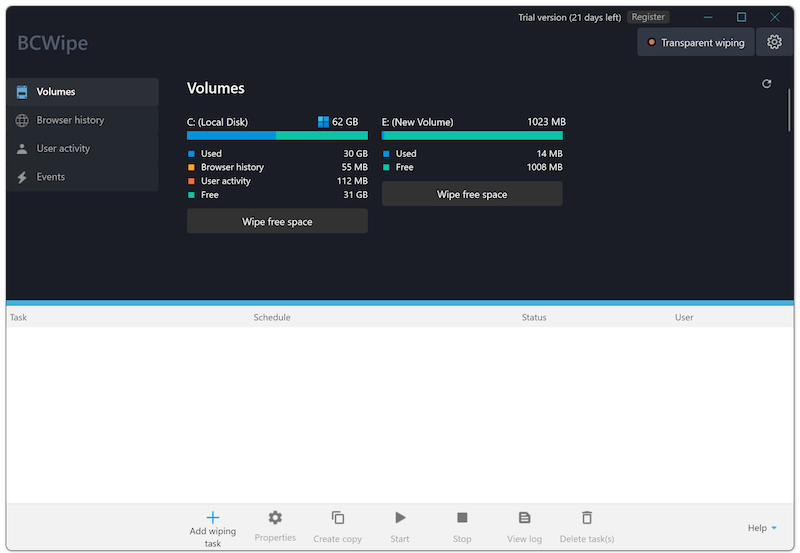Open the View log document icon
Viewport: 800px width, 553px height.
(x=524, y=517)
